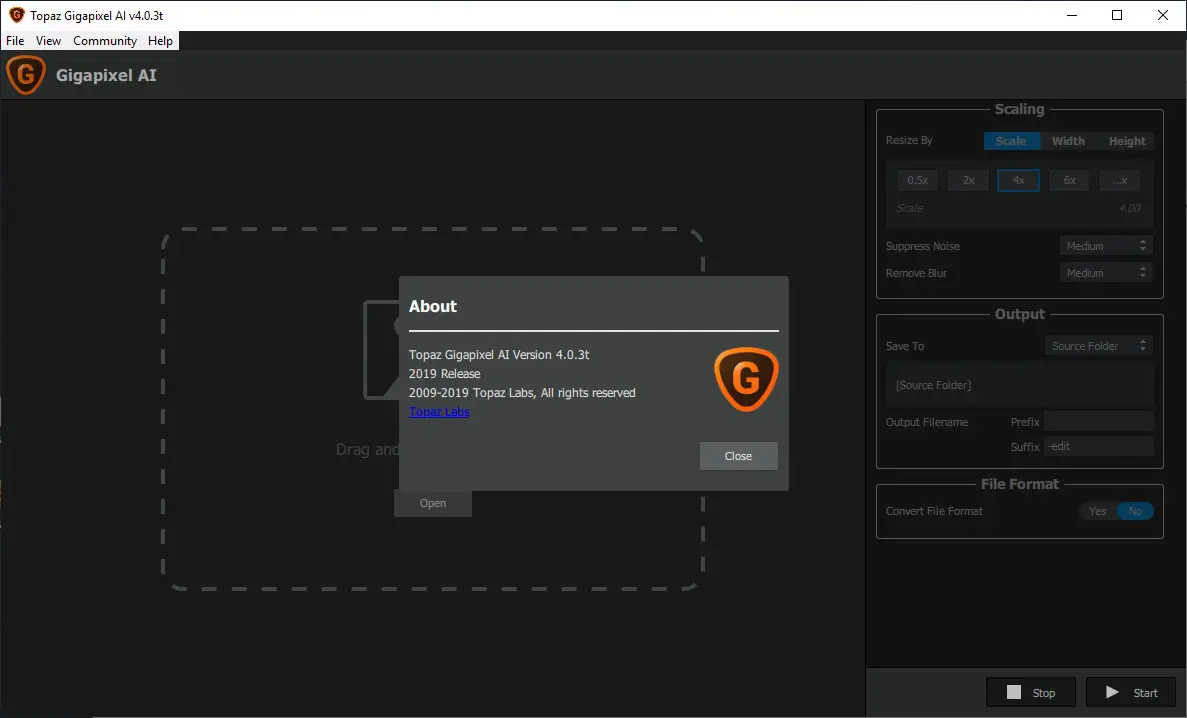Screen dimensions: 1187x718
Task: Follow the Topaz Labs link
Action: point(439,411)
